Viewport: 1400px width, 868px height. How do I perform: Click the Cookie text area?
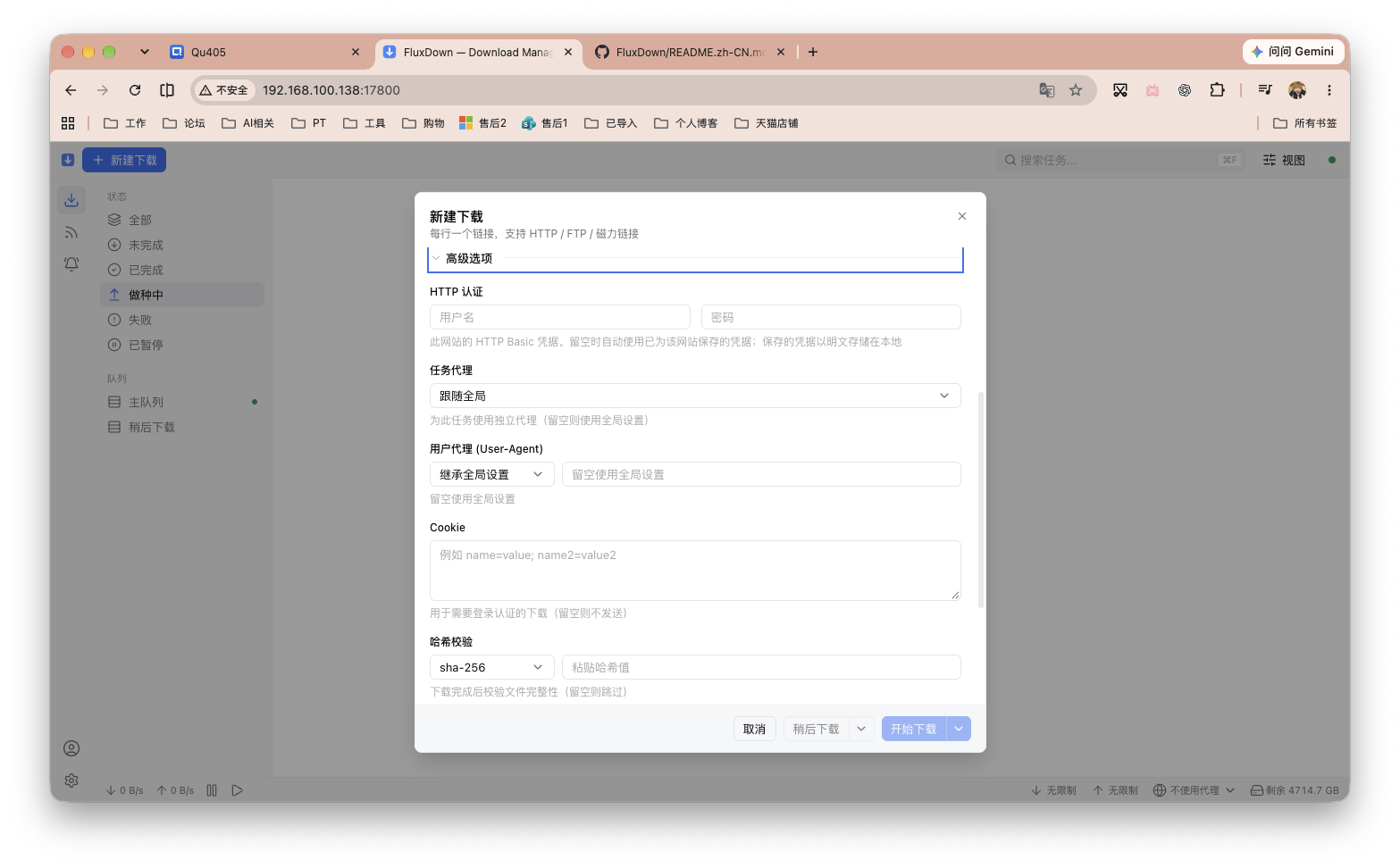pos(695,571)
